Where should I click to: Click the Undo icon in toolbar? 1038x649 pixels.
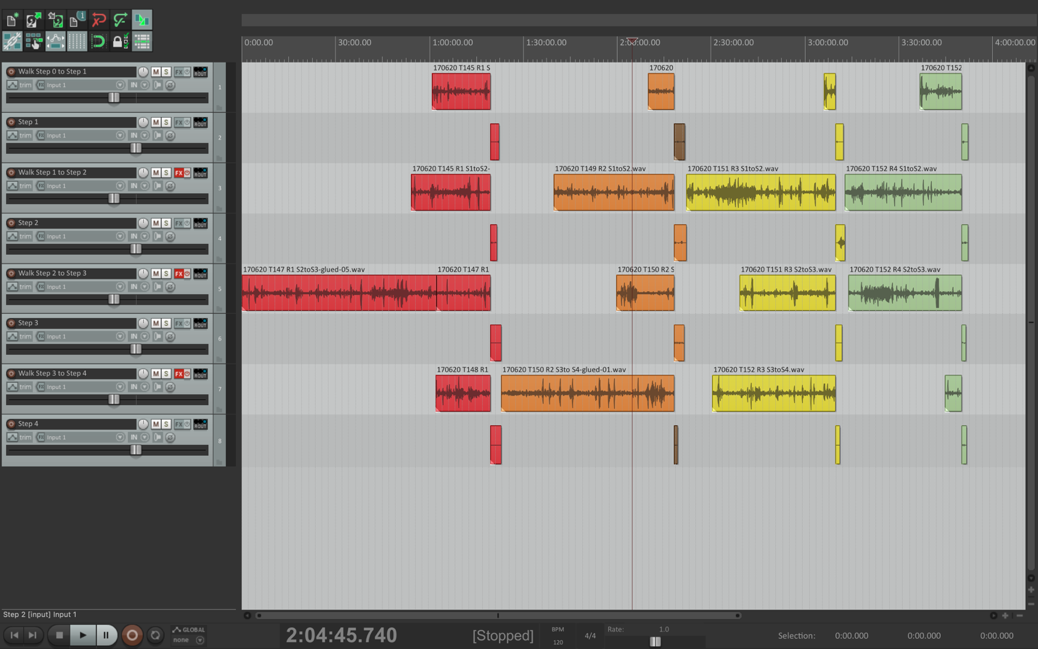point(98,20)
